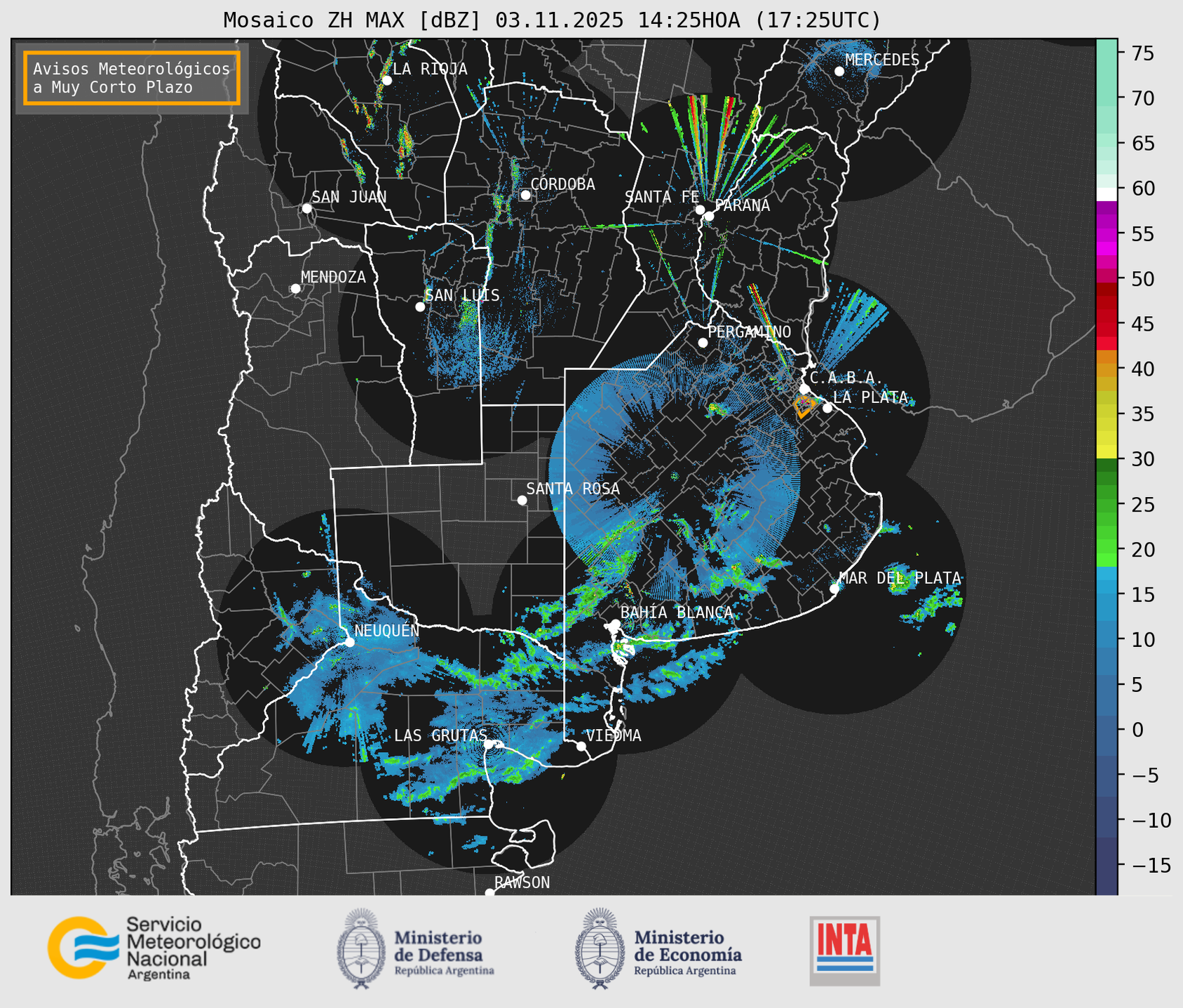Click the C.A.B.A. map label

[x=846, y=378]
